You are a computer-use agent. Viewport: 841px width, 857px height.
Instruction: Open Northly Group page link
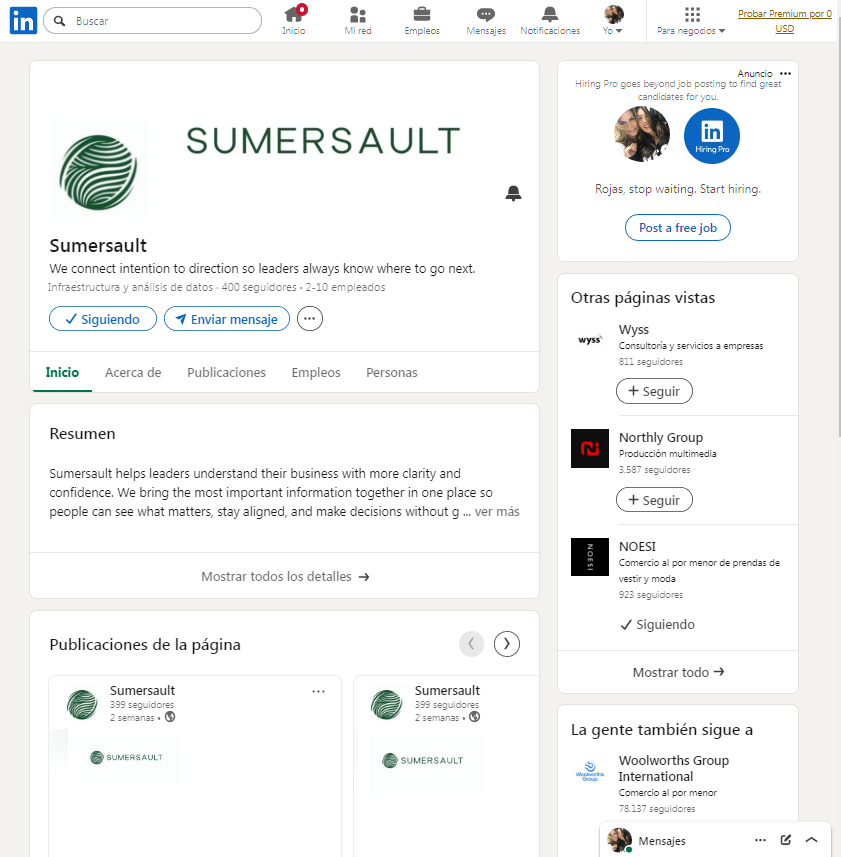click(661, 437)
